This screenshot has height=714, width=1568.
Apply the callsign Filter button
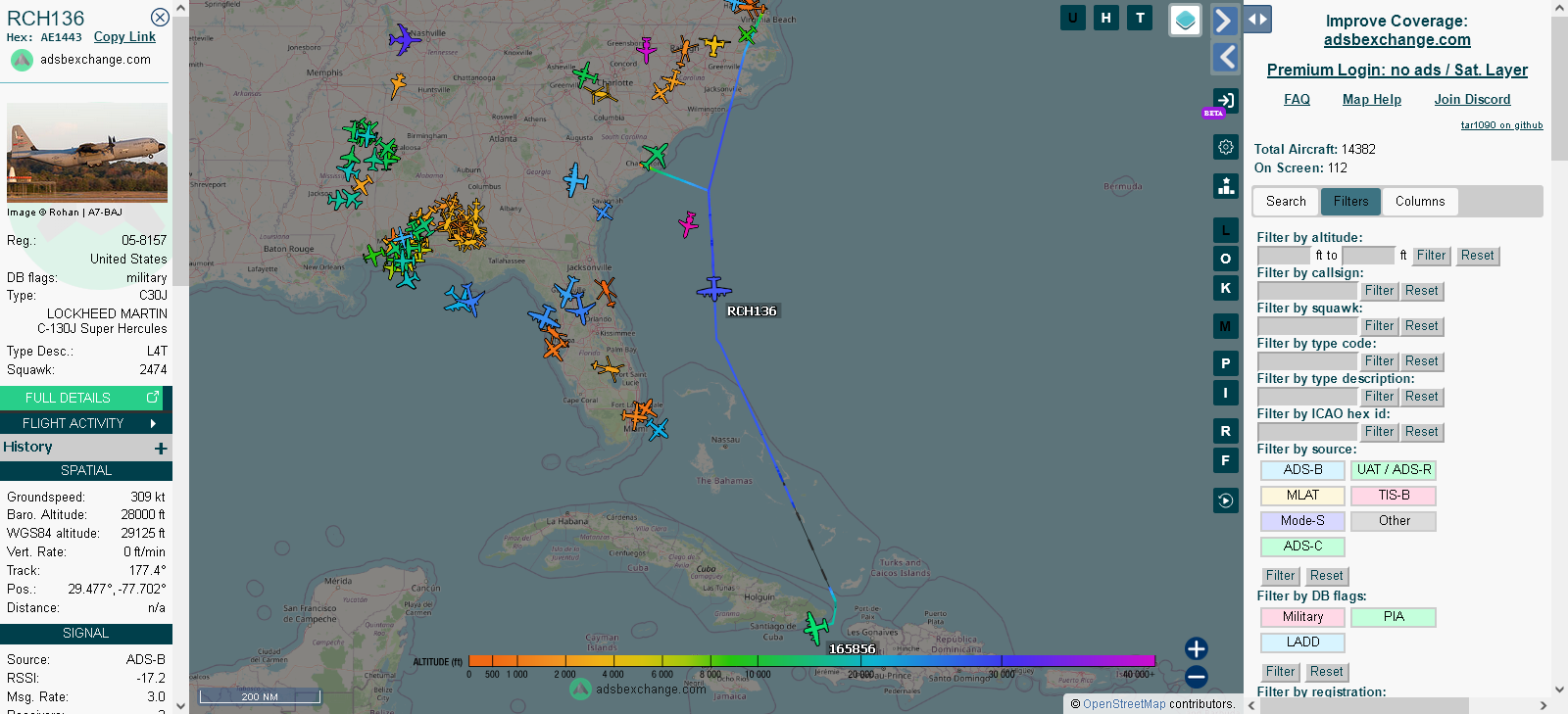coord(1379,291)
